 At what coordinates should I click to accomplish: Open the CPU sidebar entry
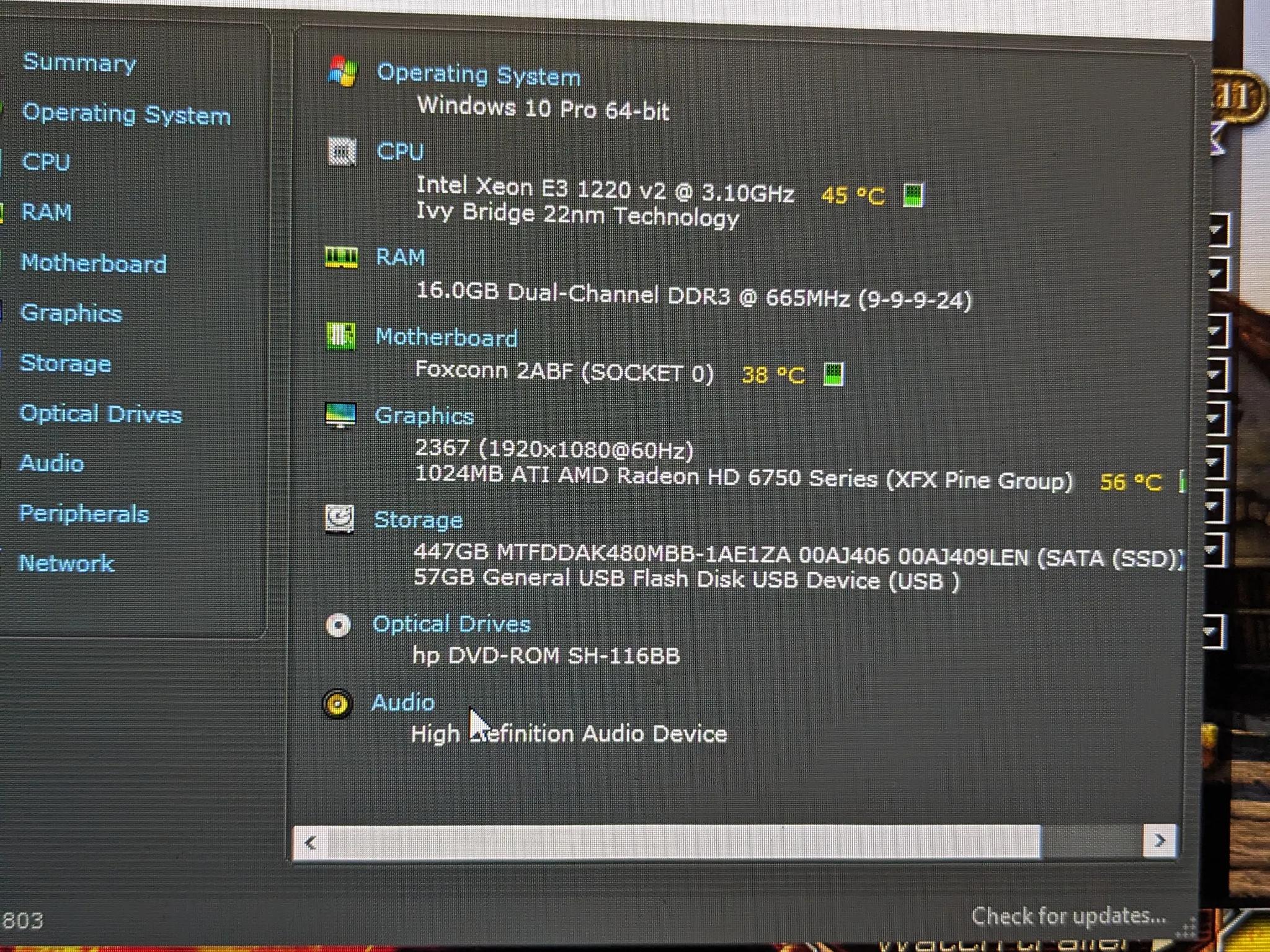tap(46, 162)
